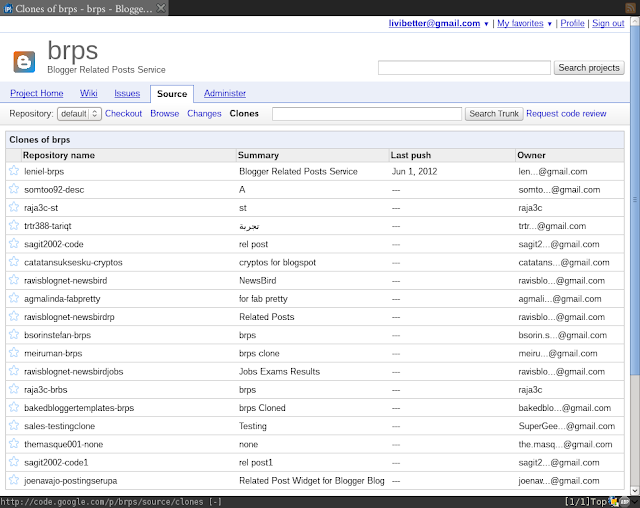The image size is (640, 508).
Task: Click the RSS feed icon in title bar
Action: point(631,8)
